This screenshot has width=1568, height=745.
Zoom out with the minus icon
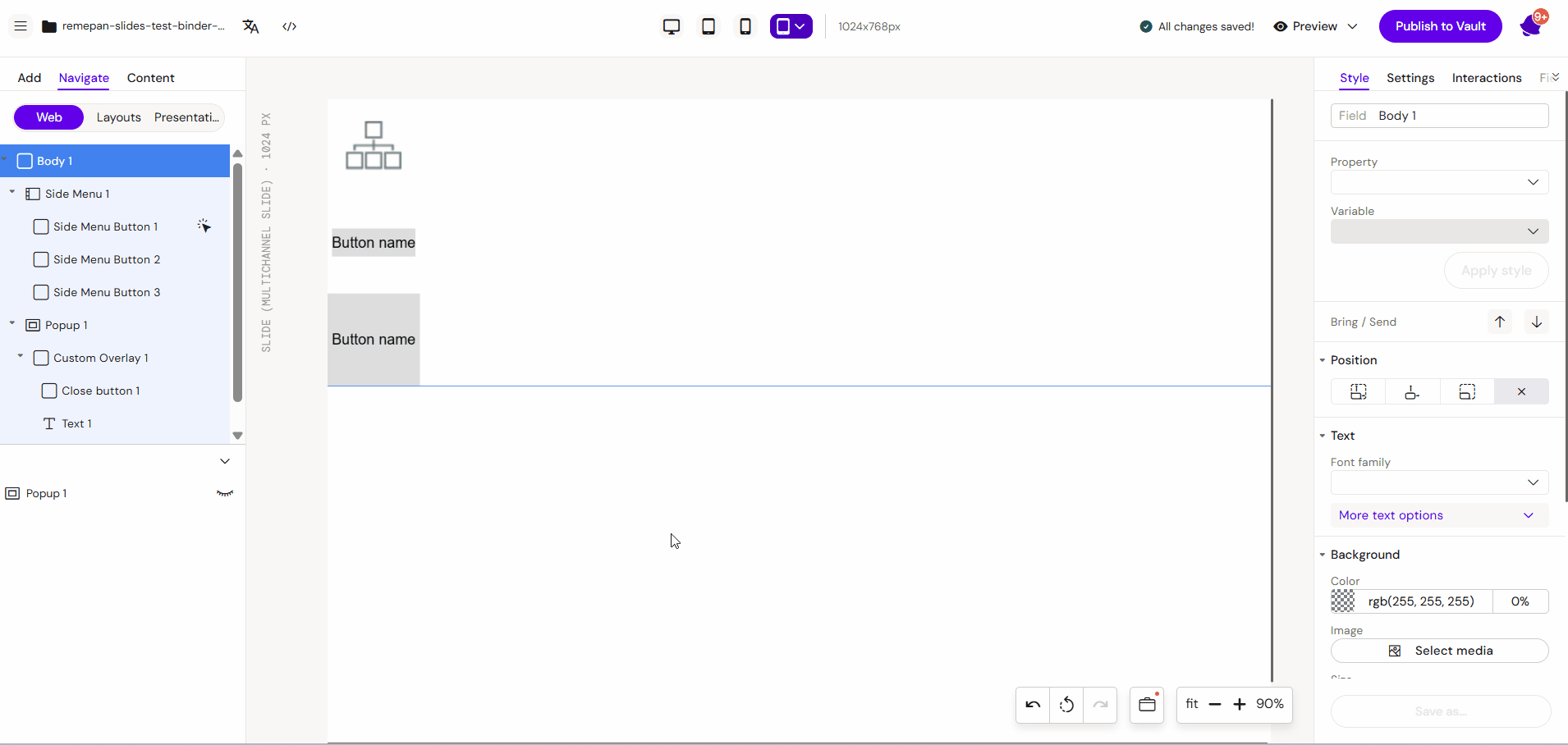[x=1215, y=704]
